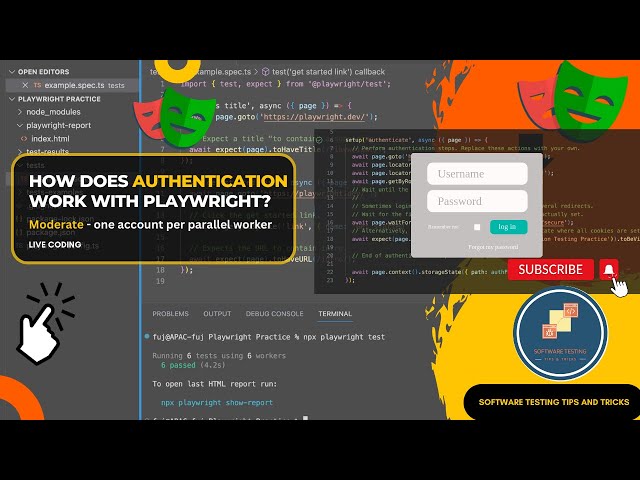This screenshot has height=480, width=640.
Task: Expand the node_modules folder
Action: click(x=20, y=112)
